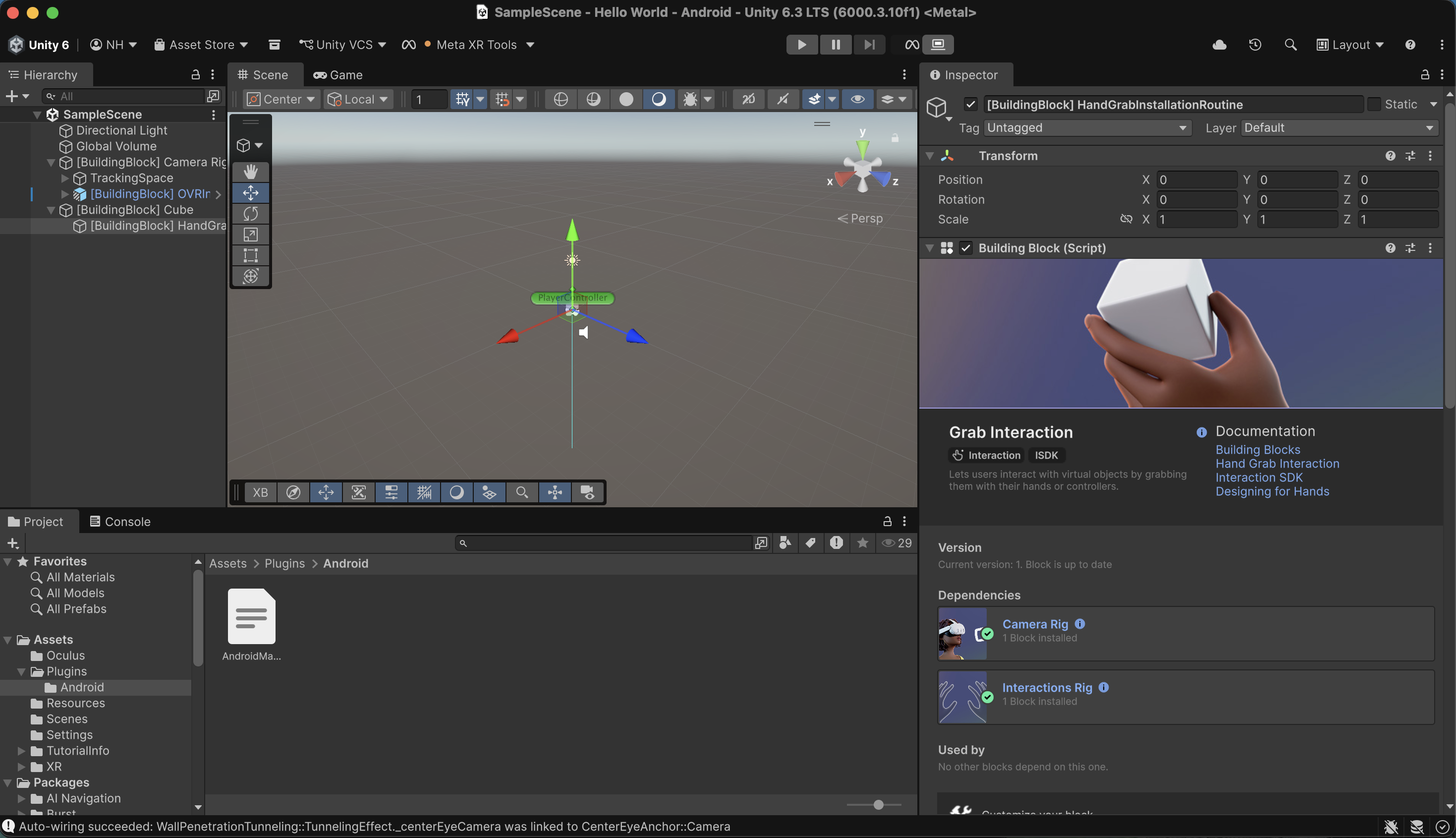Click the Unity Cloud icon
Screen dimensions: 1456x838
click(1219, 44)
